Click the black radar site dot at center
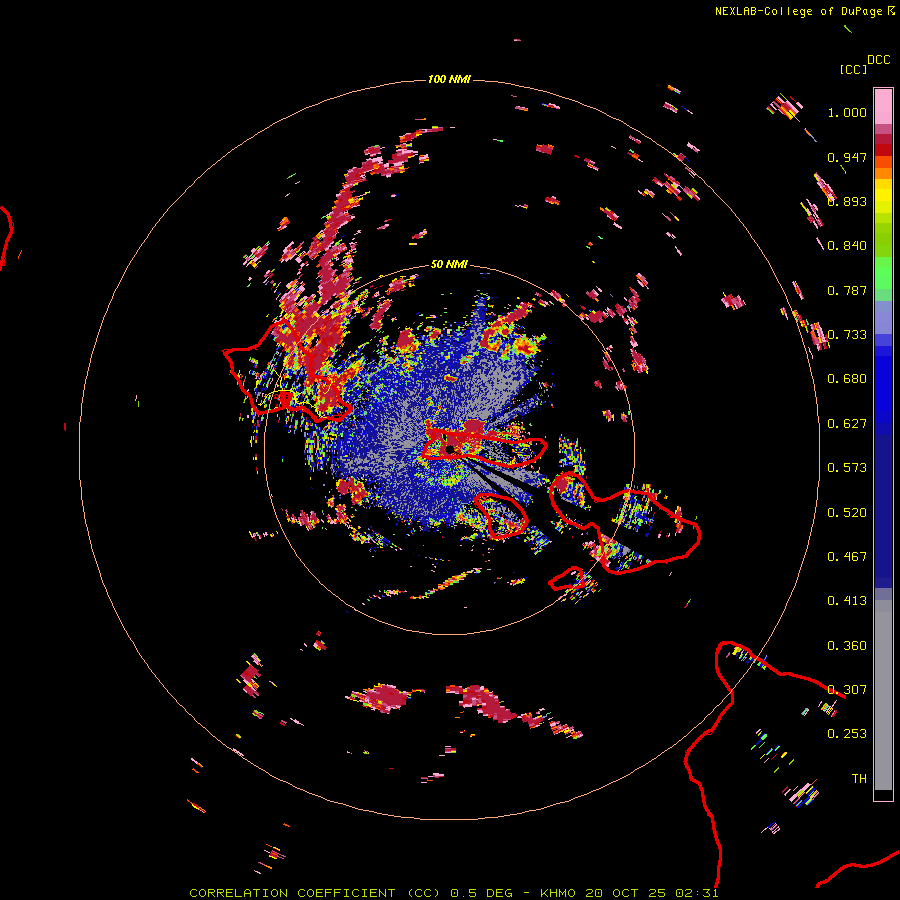The width and height of the screenshot is (900, 900). 449,449
